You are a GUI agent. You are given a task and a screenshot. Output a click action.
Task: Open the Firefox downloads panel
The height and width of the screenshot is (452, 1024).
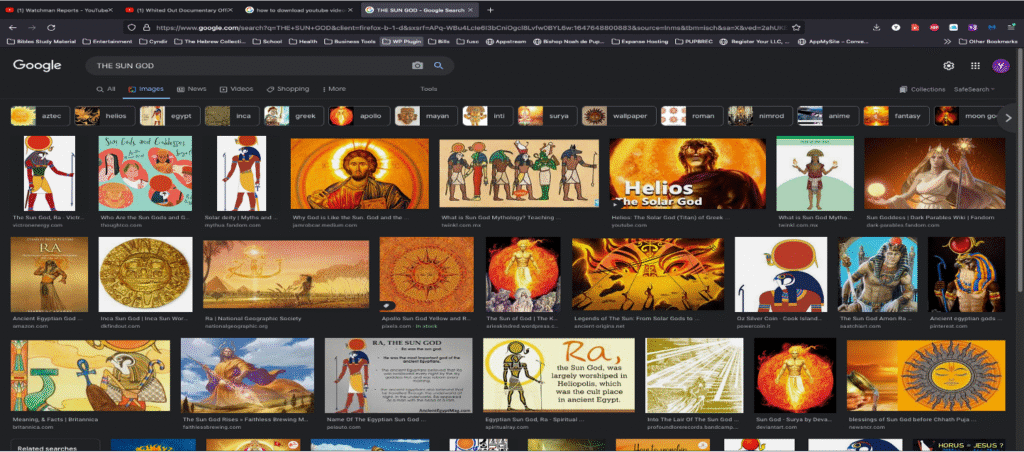point(877,27)
